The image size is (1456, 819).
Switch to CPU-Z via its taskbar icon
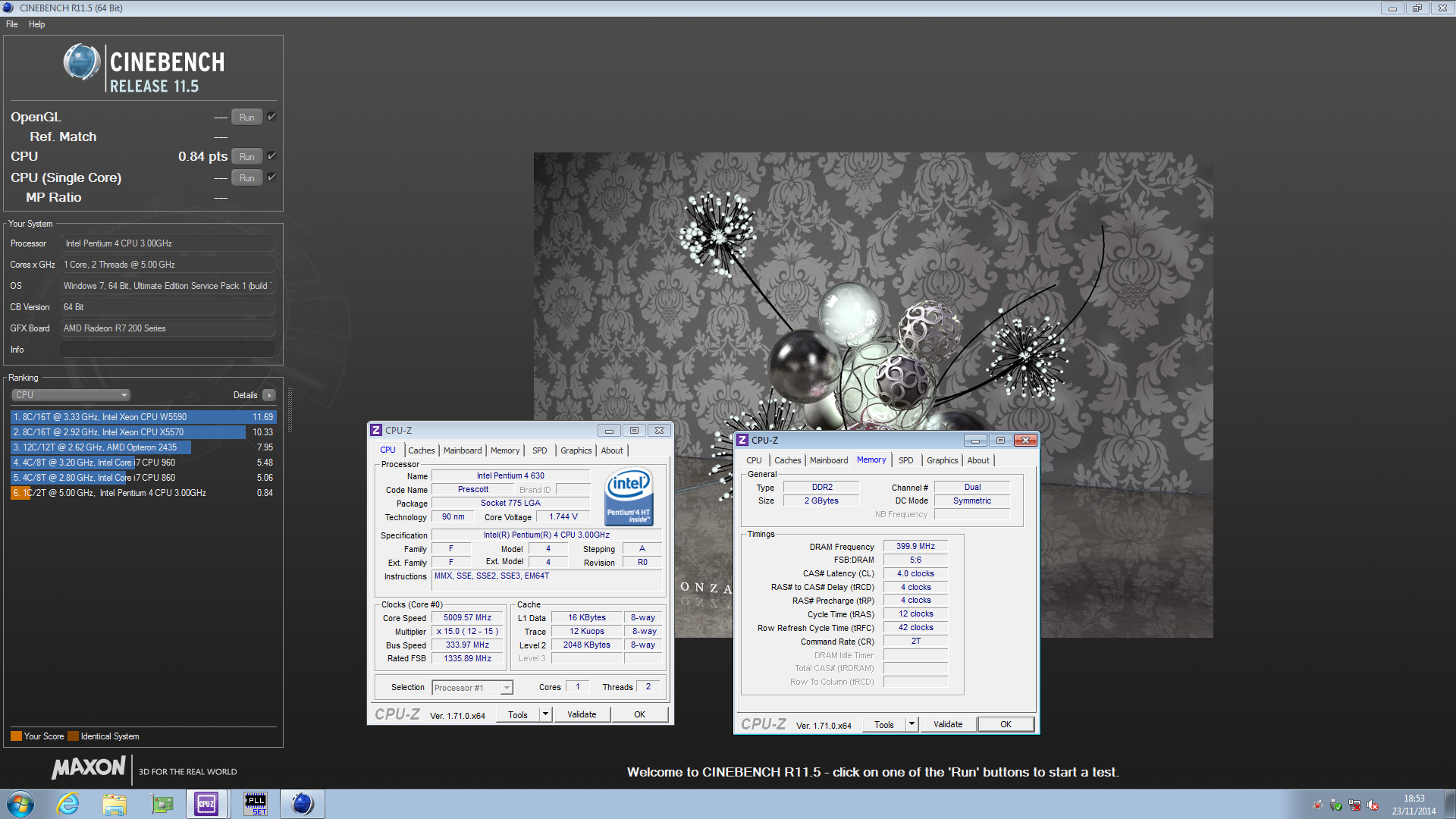[x=206, y=804]
